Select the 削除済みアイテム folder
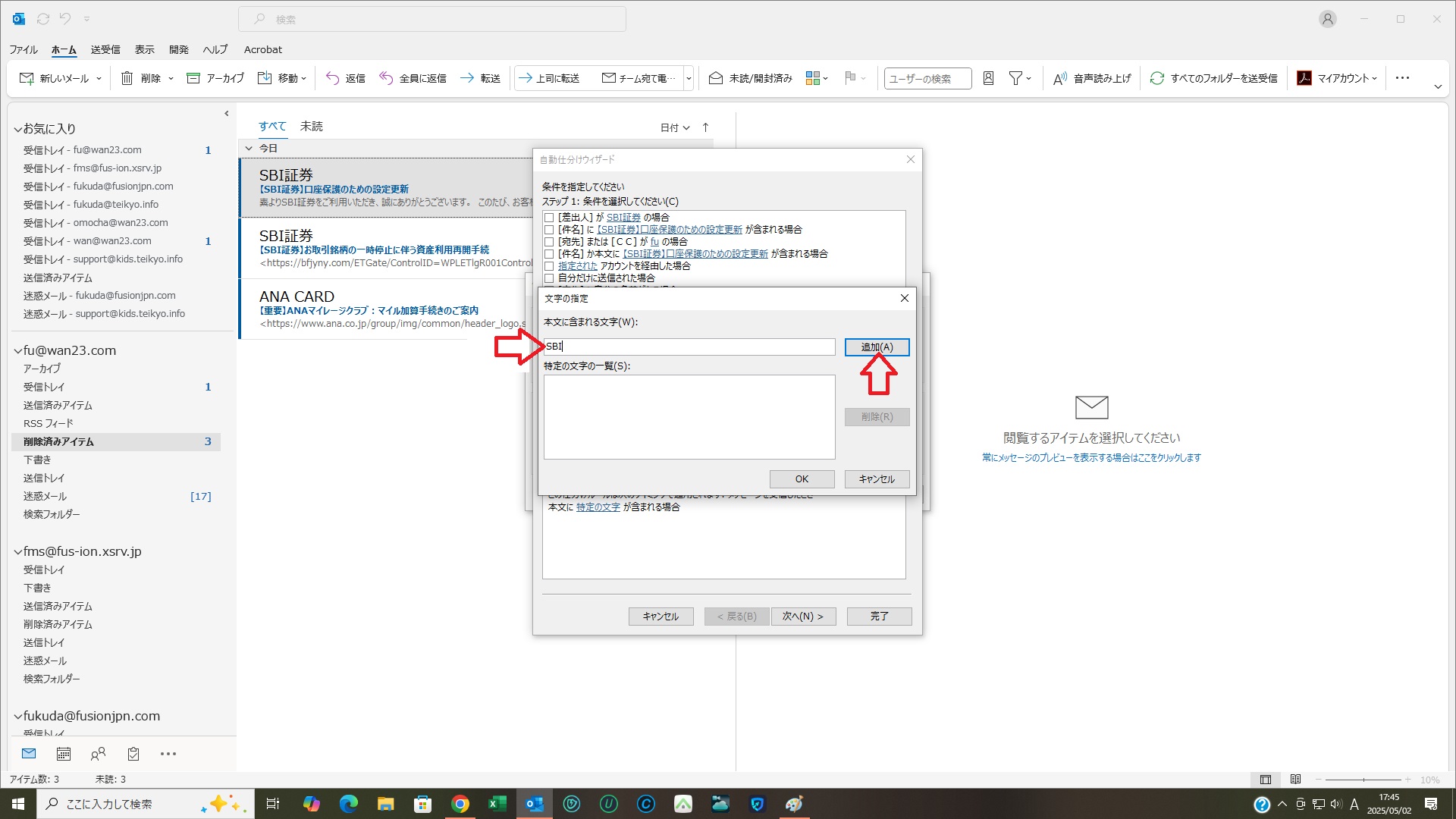1456x819 pixels. (116, 442)
